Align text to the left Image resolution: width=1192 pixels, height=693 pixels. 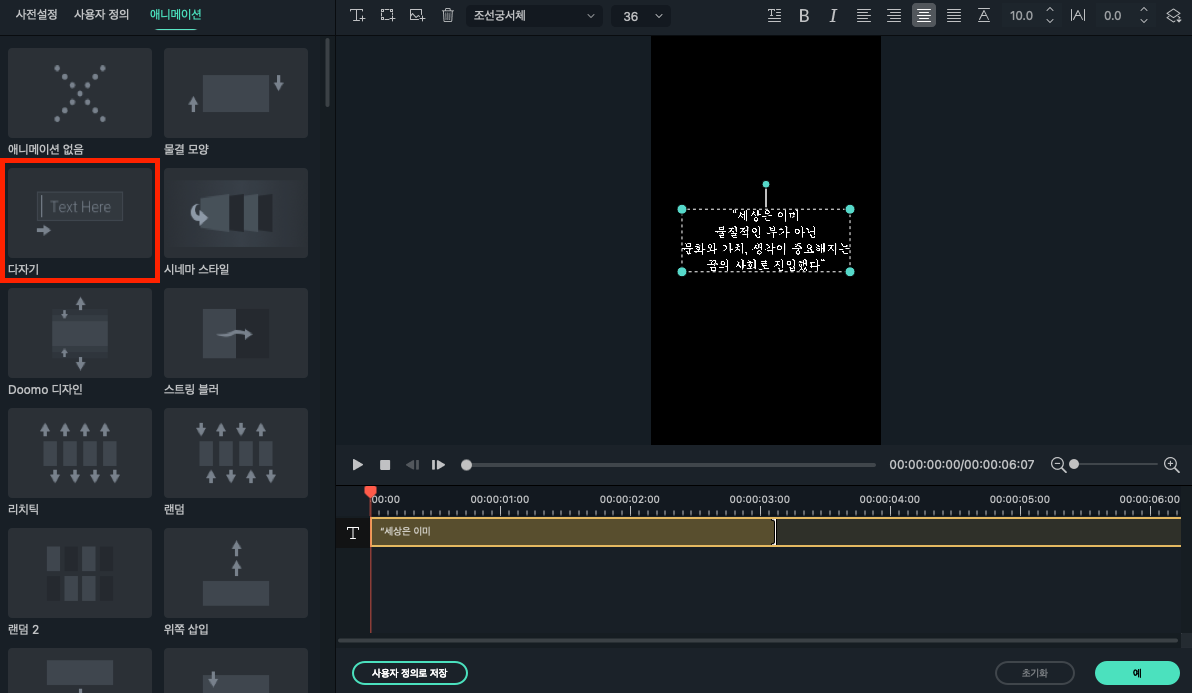pyautogui.click(x=864, y=15)
